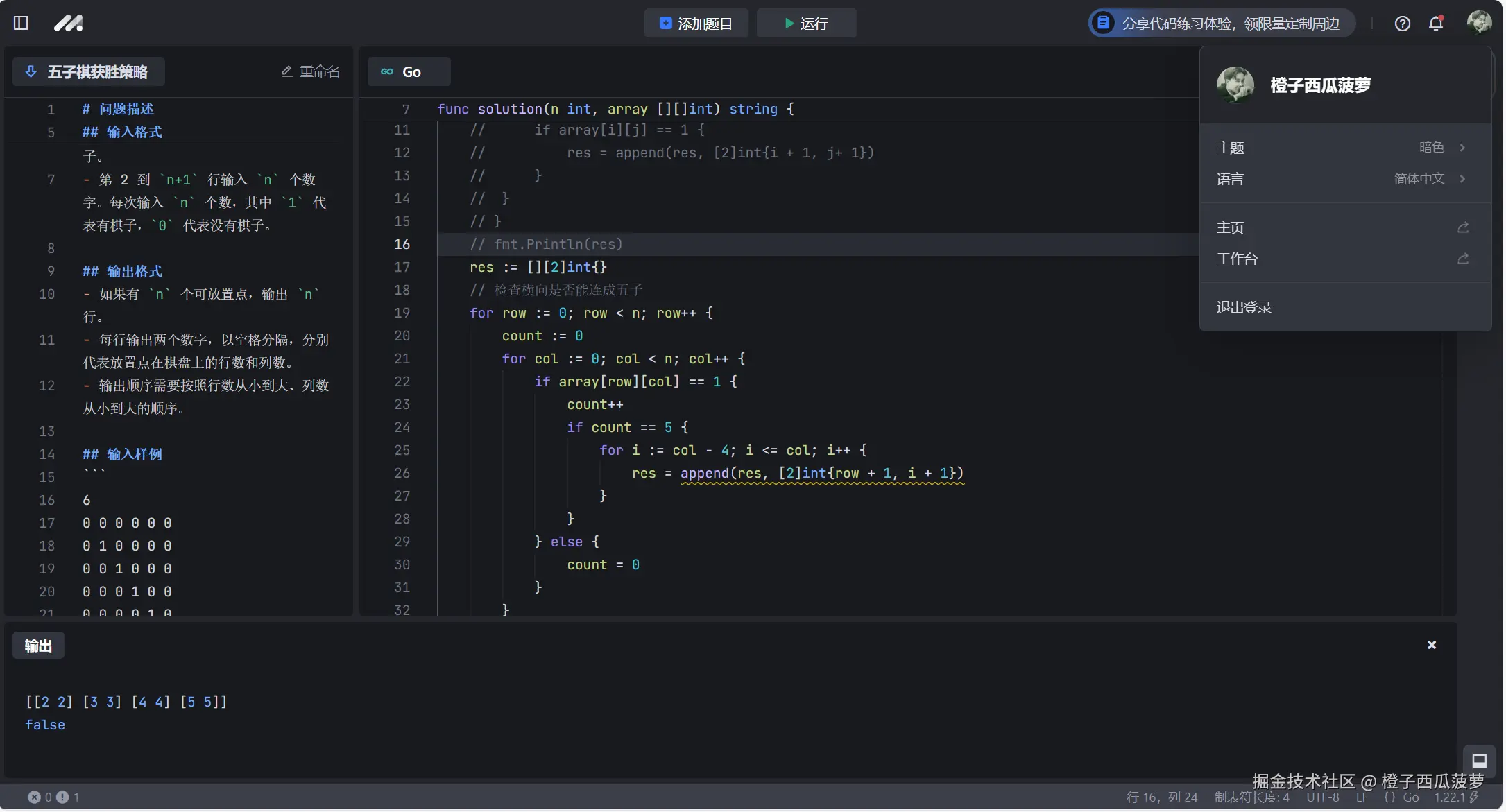Open the 主题 theme submenu
1506x812 pixels.
coord(1344,148)
